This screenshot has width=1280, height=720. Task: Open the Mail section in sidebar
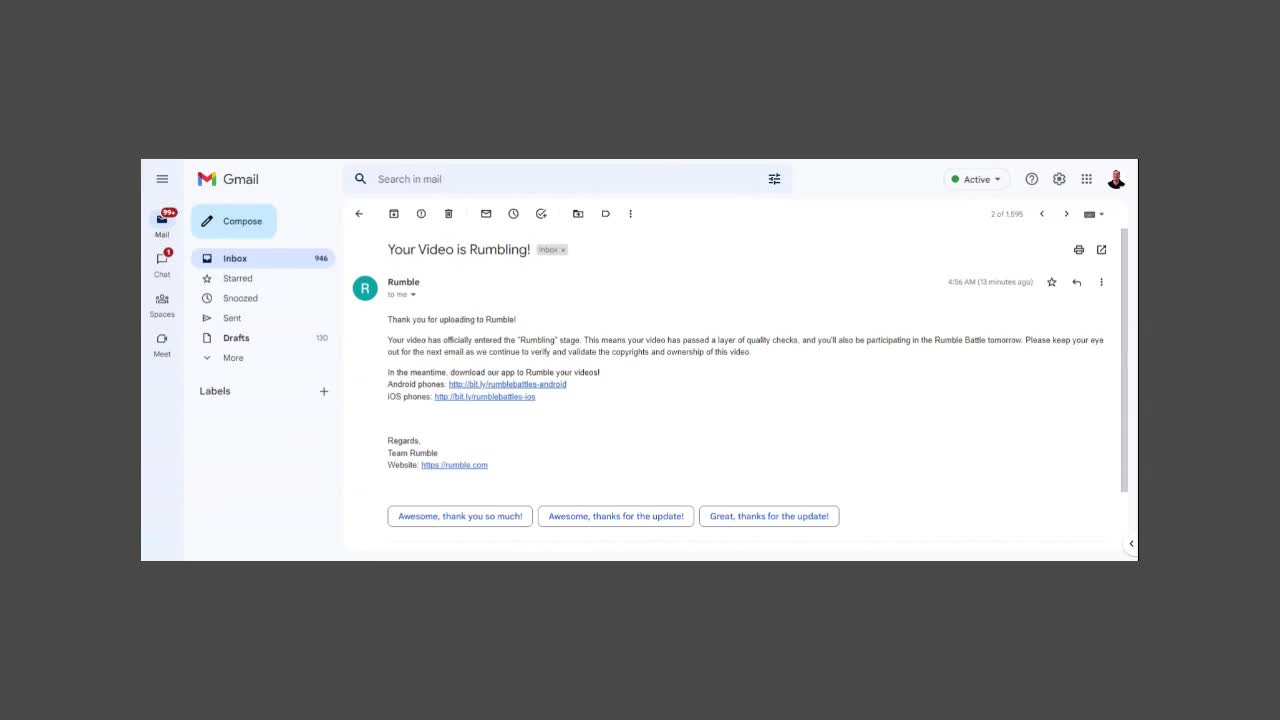[162, 223]
